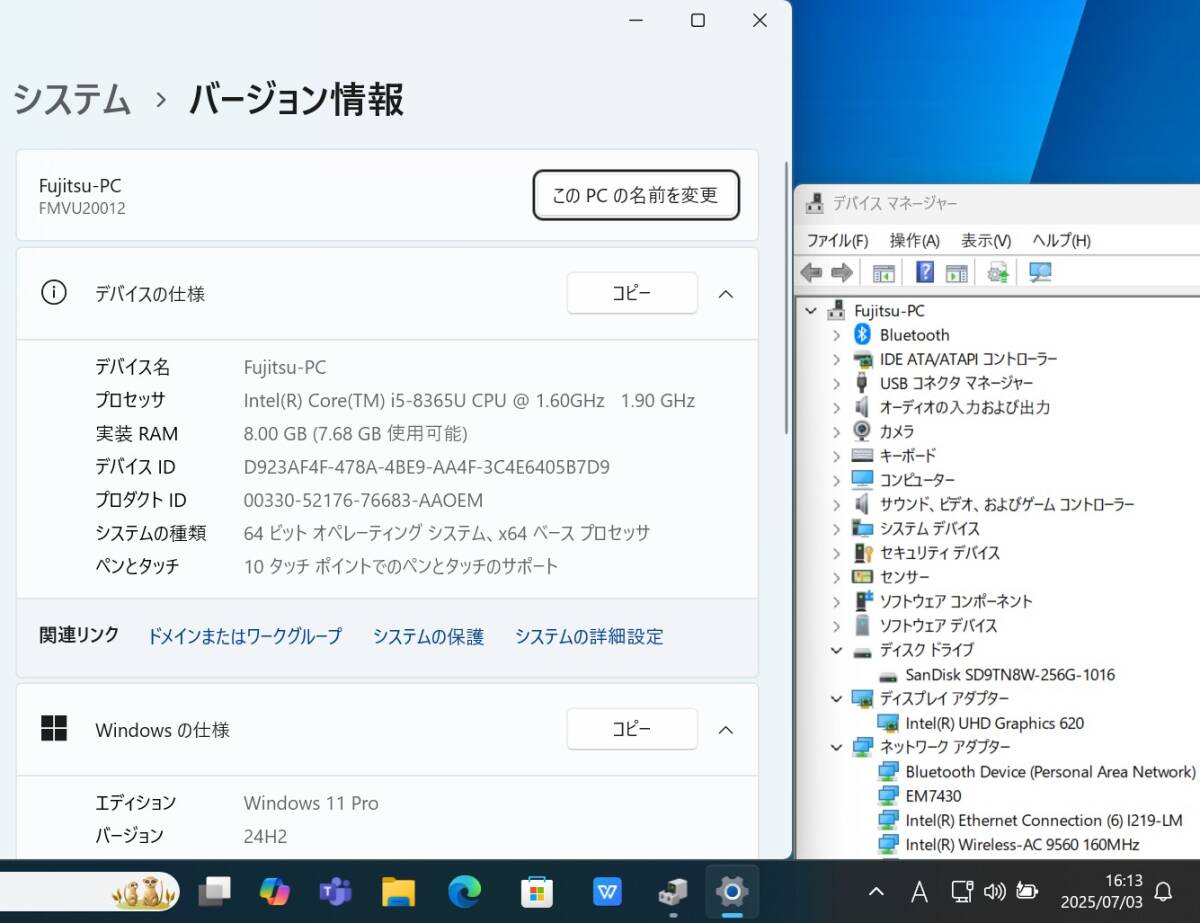Click the デバイス ID value D923AF4F-478A-4BE9-AA4F-3C4E6405B7D9

click(x=427, y=467)
